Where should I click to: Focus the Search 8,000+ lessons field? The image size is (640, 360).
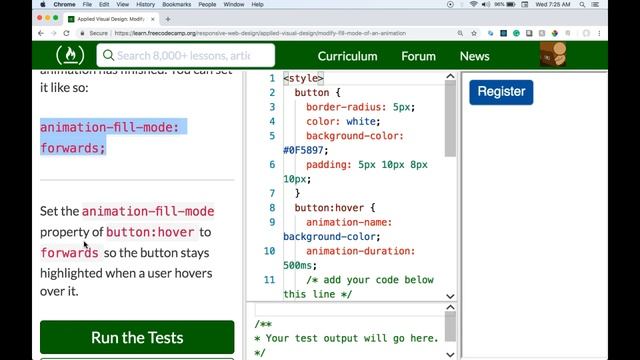[x=186, y=56]
